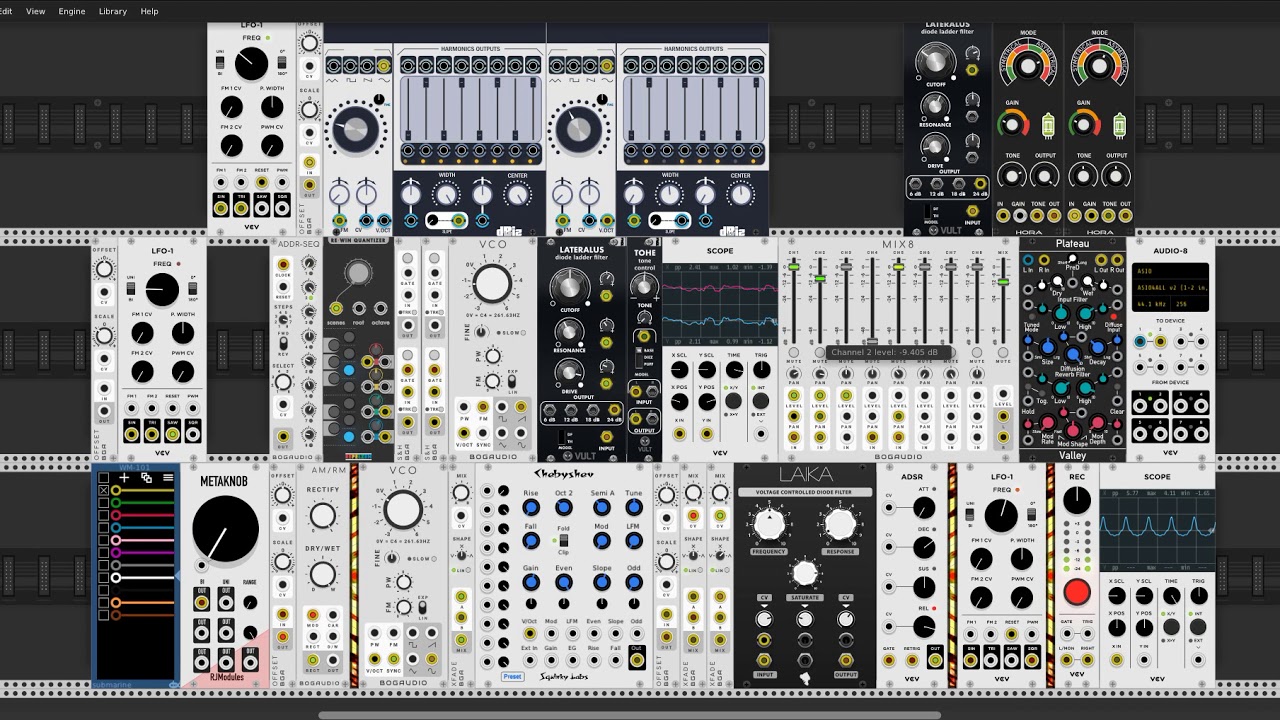
Task: Mute channel 8 on the MIX8 mixer
Action: point(976,352)
